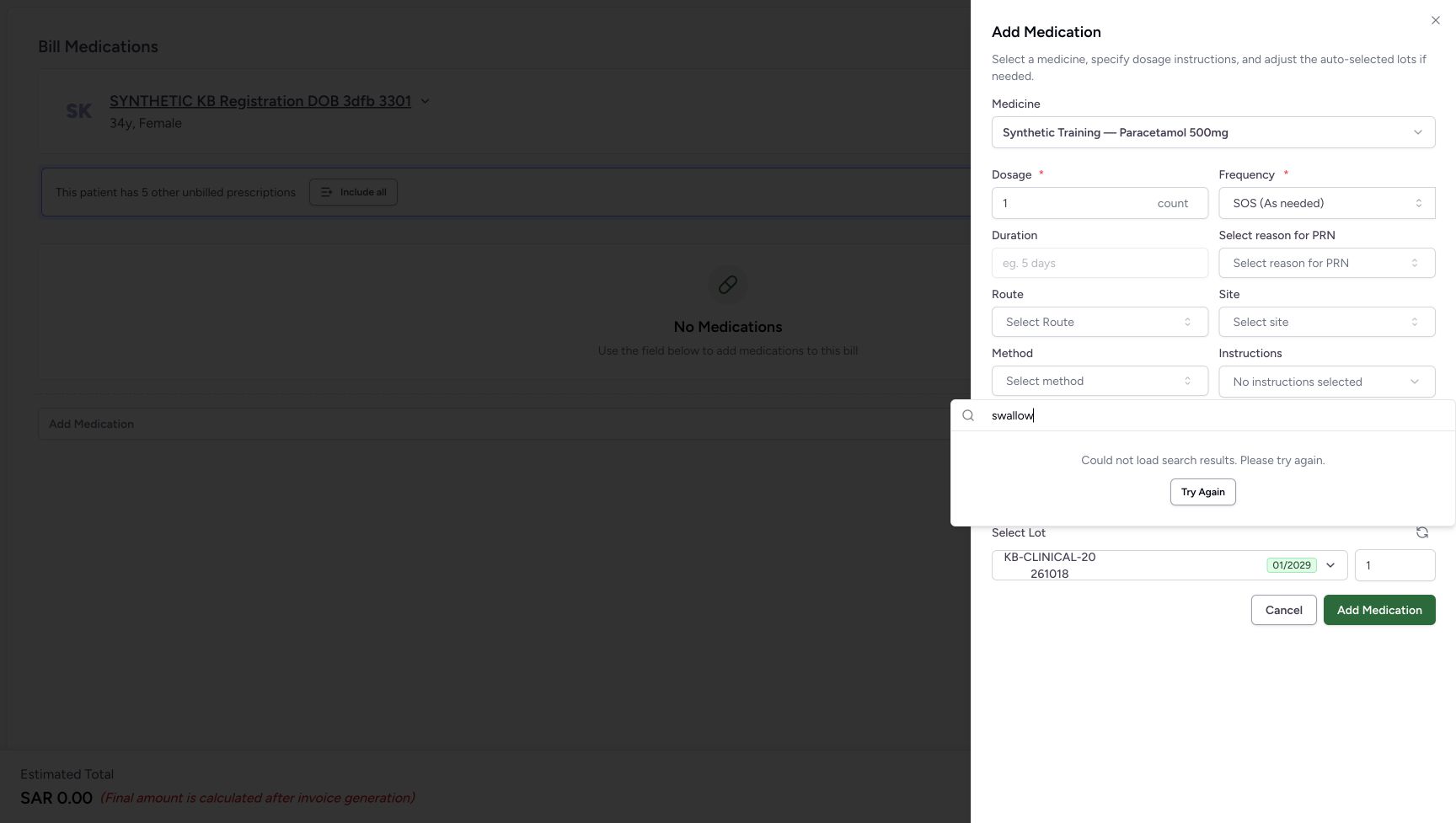
Task: Click the Duration input field
Action: click(1100, 263)
